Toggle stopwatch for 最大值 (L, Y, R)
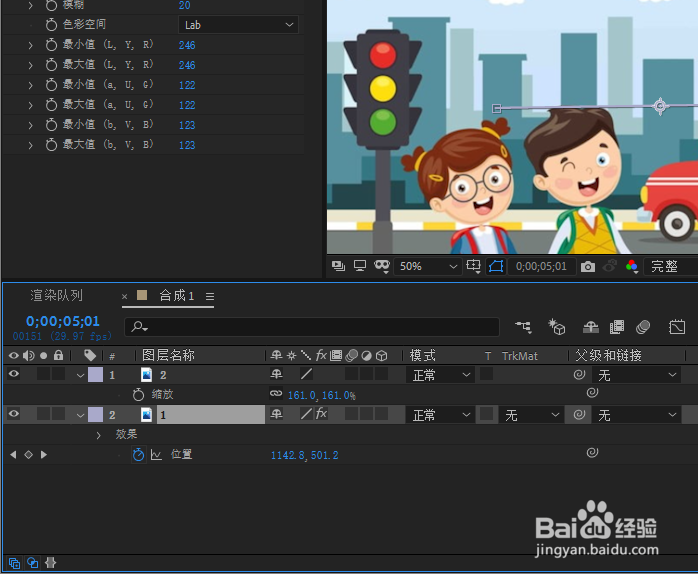The image size is (698, 574). coord(51,65)
